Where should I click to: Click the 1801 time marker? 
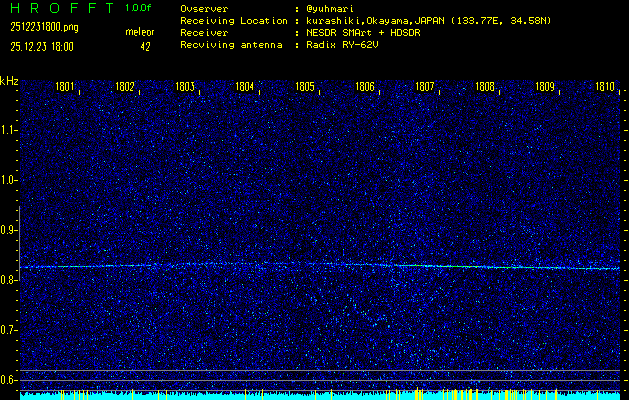tap(65, 87)
